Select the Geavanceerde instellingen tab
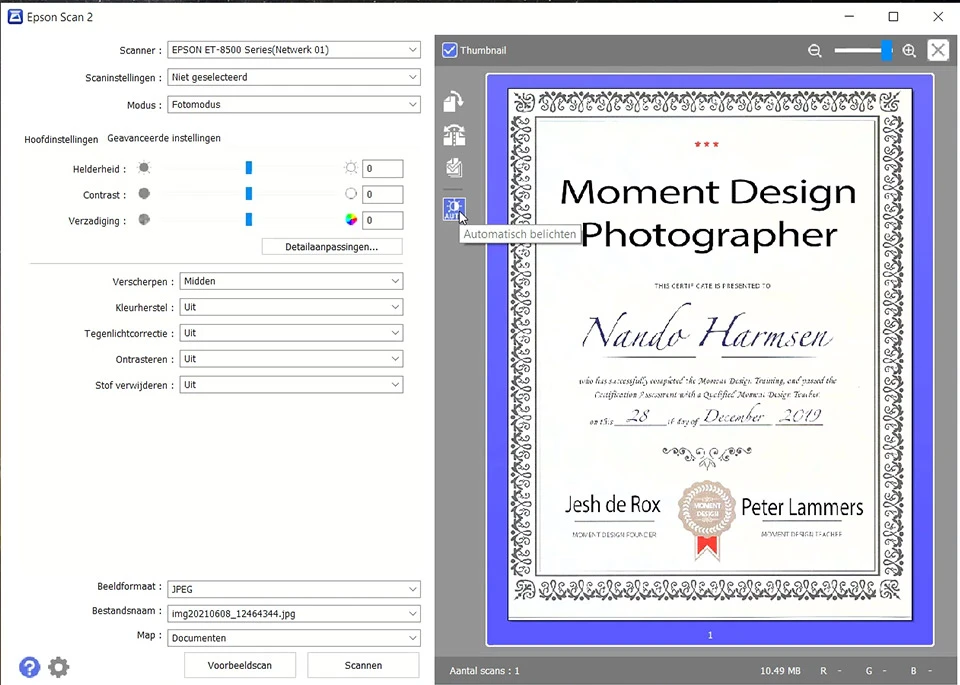Screen dimensions: 960x685 164,138
